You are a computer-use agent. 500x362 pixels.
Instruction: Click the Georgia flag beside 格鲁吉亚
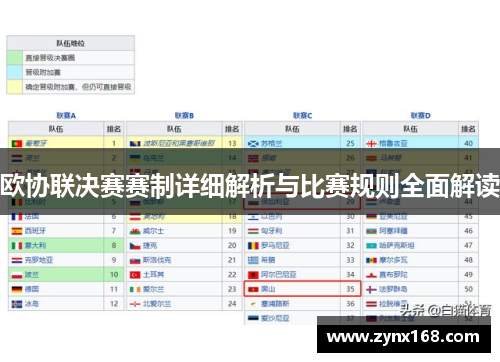(x=371, y=144)
